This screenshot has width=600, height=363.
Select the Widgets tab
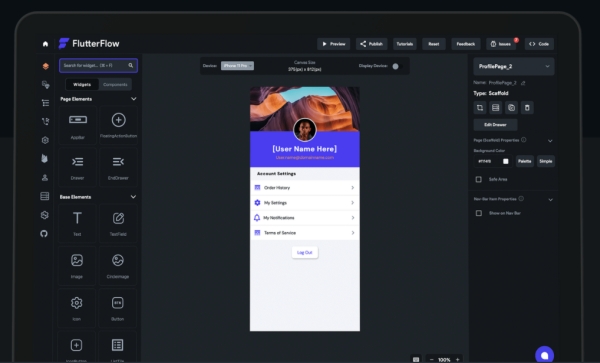pos(82,85)
